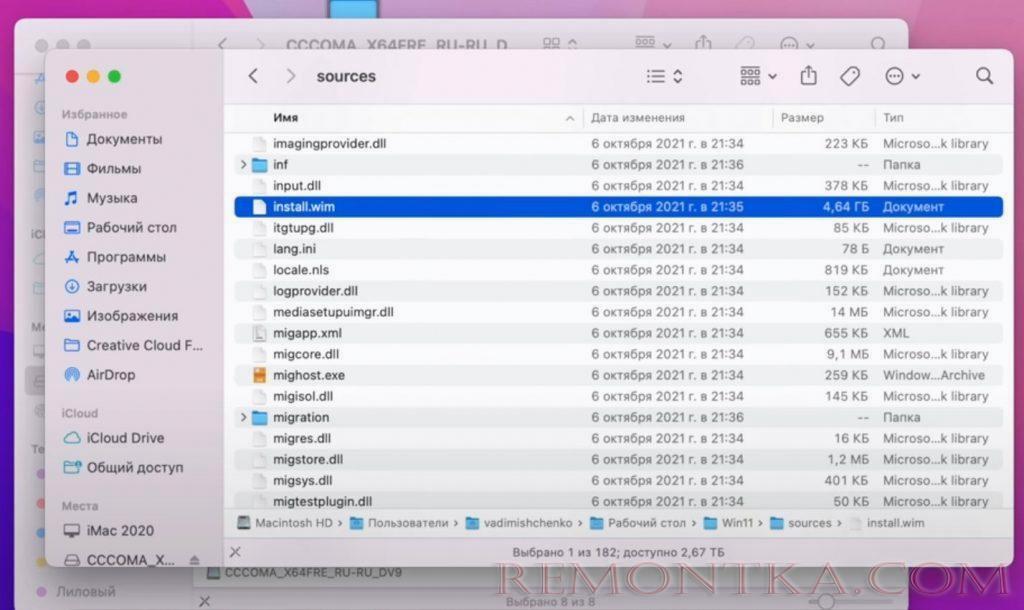
Task: Click the Share icon in the toolbar
Action: click(x=808, y=76)
